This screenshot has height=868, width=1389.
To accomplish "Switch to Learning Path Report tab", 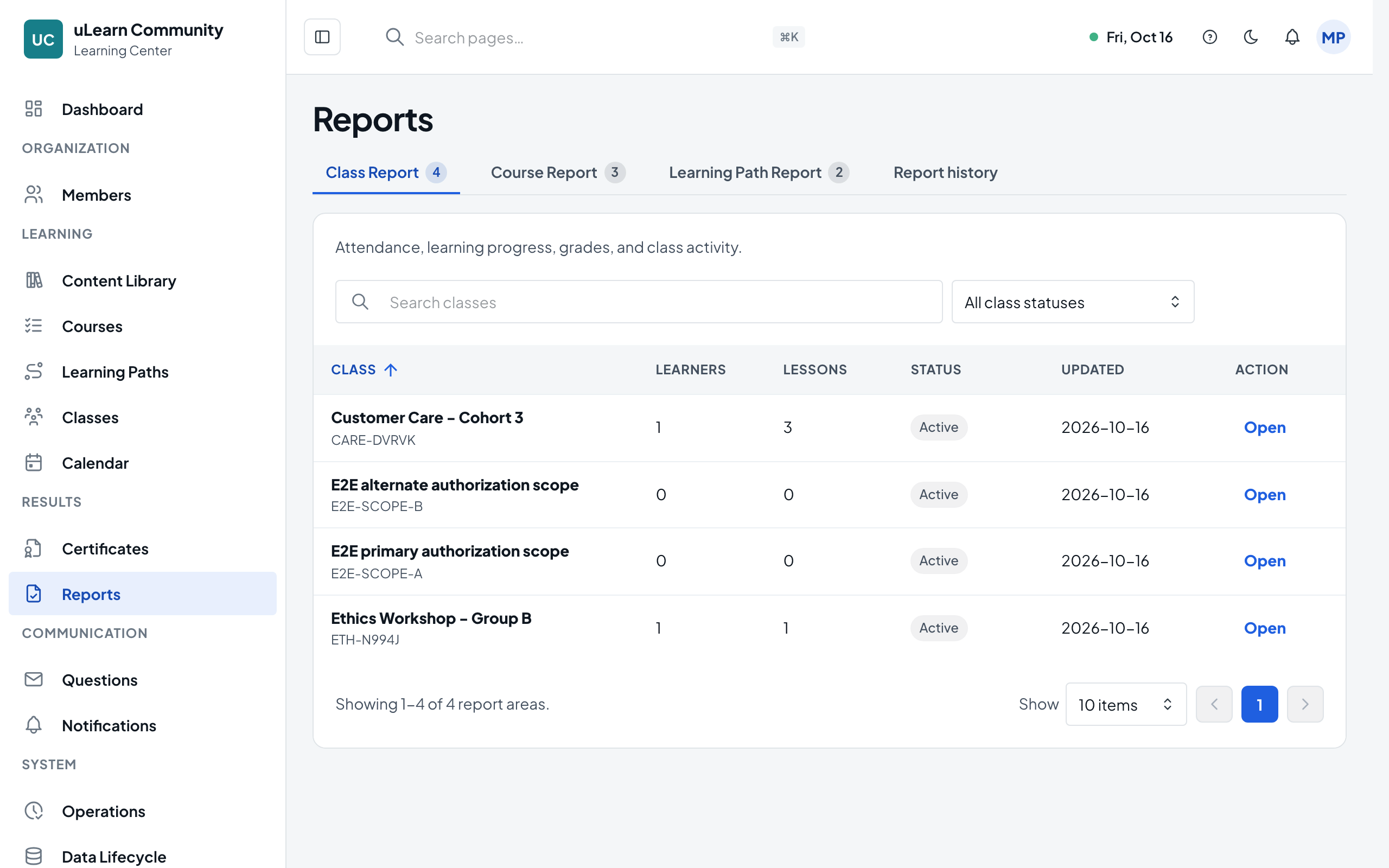I will 759,172.
